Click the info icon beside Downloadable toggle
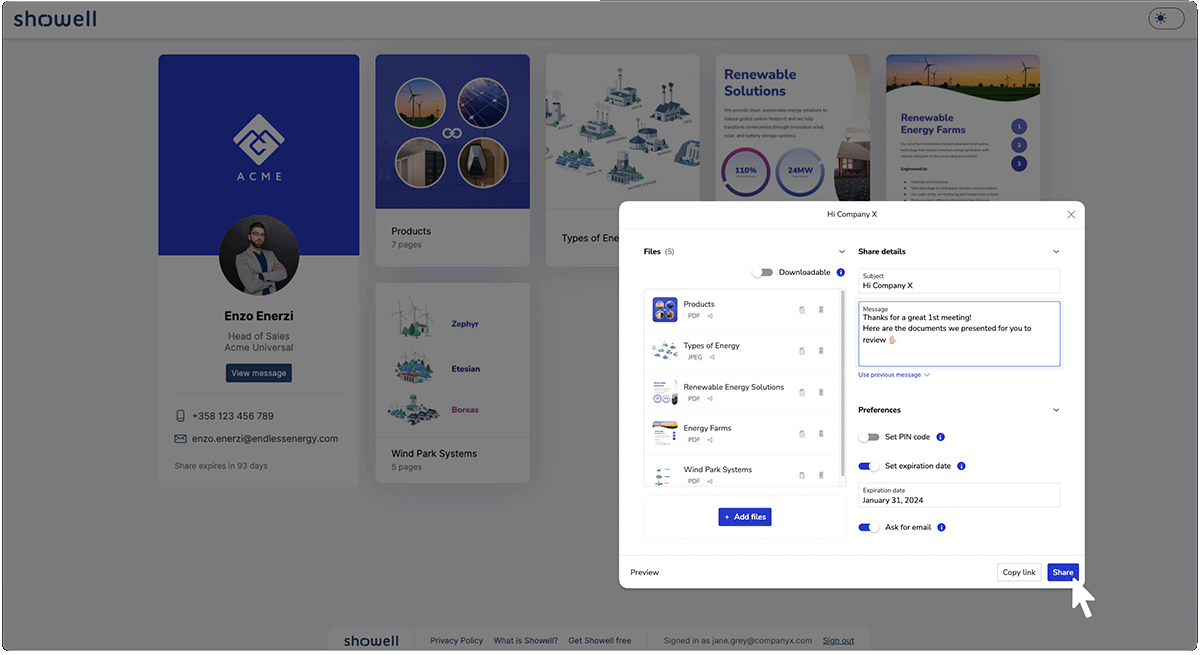The width and height of the screenshot is (1200, 655). point(840,272)
